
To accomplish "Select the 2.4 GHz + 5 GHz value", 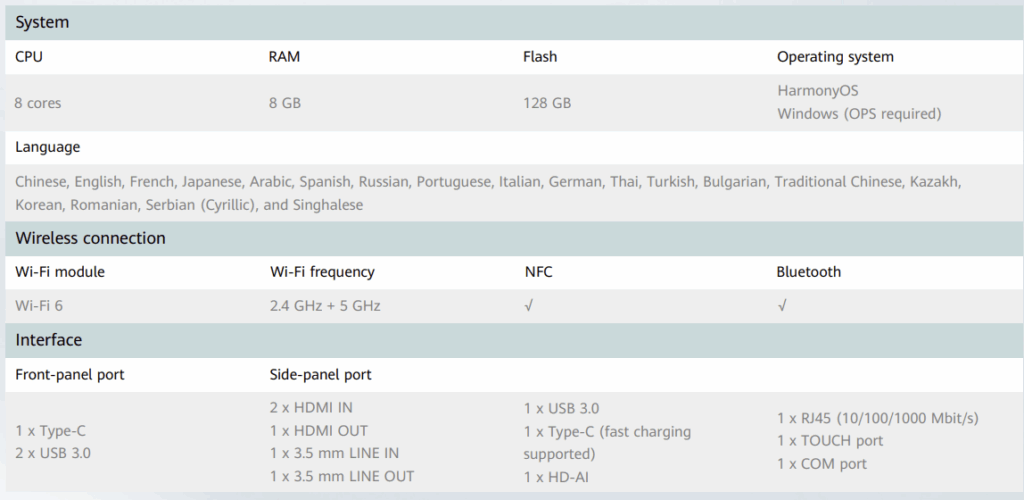I will pyautogui.click(x=325, y=305).
